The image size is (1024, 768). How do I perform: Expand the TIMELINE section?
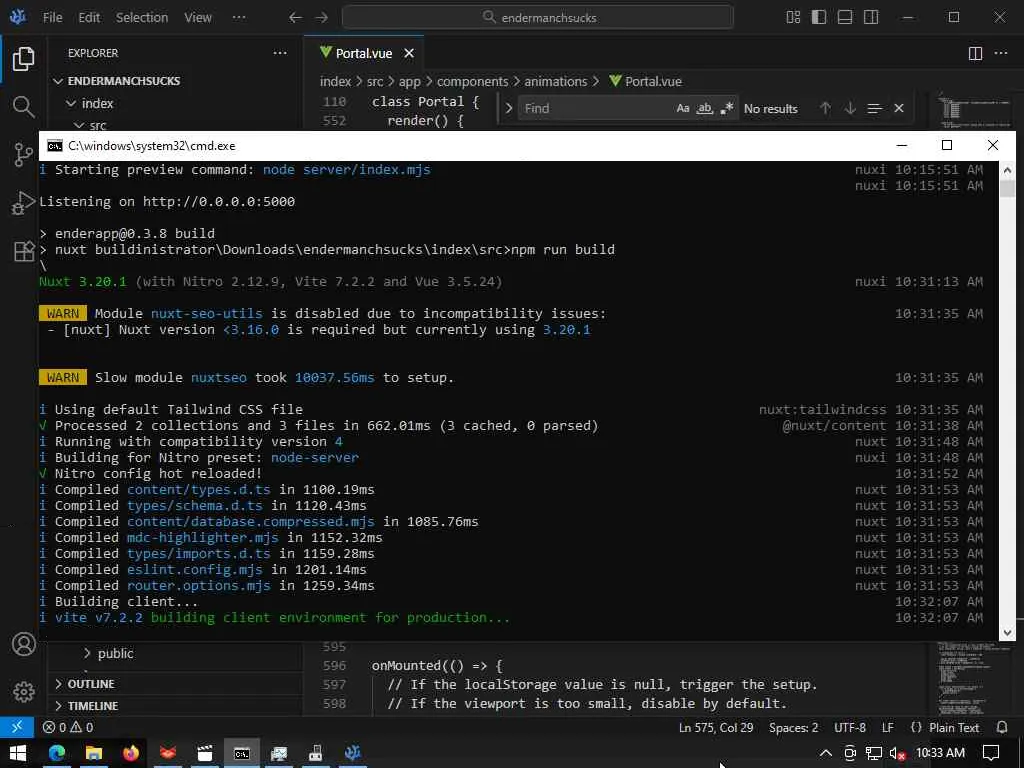coord(93,706)
